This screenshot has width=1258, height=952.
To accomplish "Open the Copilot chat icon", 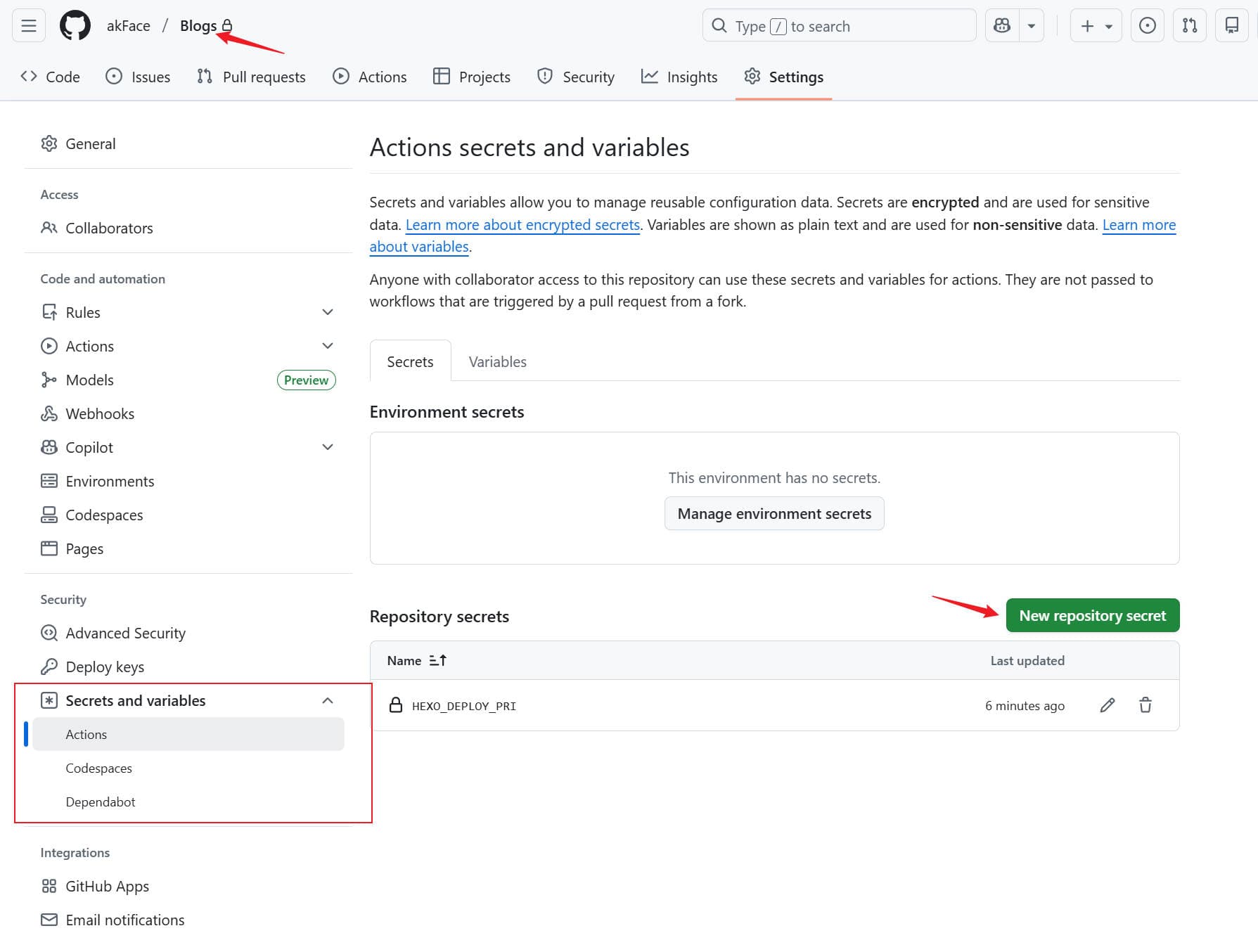I will pos(1002,26).
